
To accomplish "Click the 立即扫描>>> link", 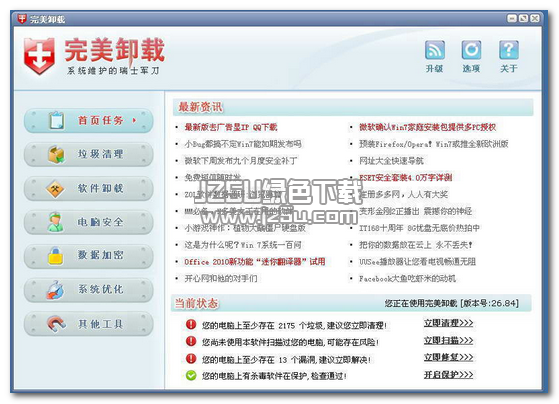I will coord(448,340).
